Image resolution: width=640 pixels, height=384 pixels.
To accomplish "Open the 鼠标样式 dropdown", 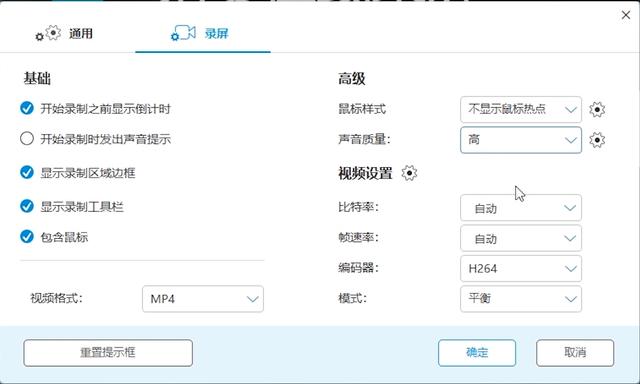I will tap(521, 109).
